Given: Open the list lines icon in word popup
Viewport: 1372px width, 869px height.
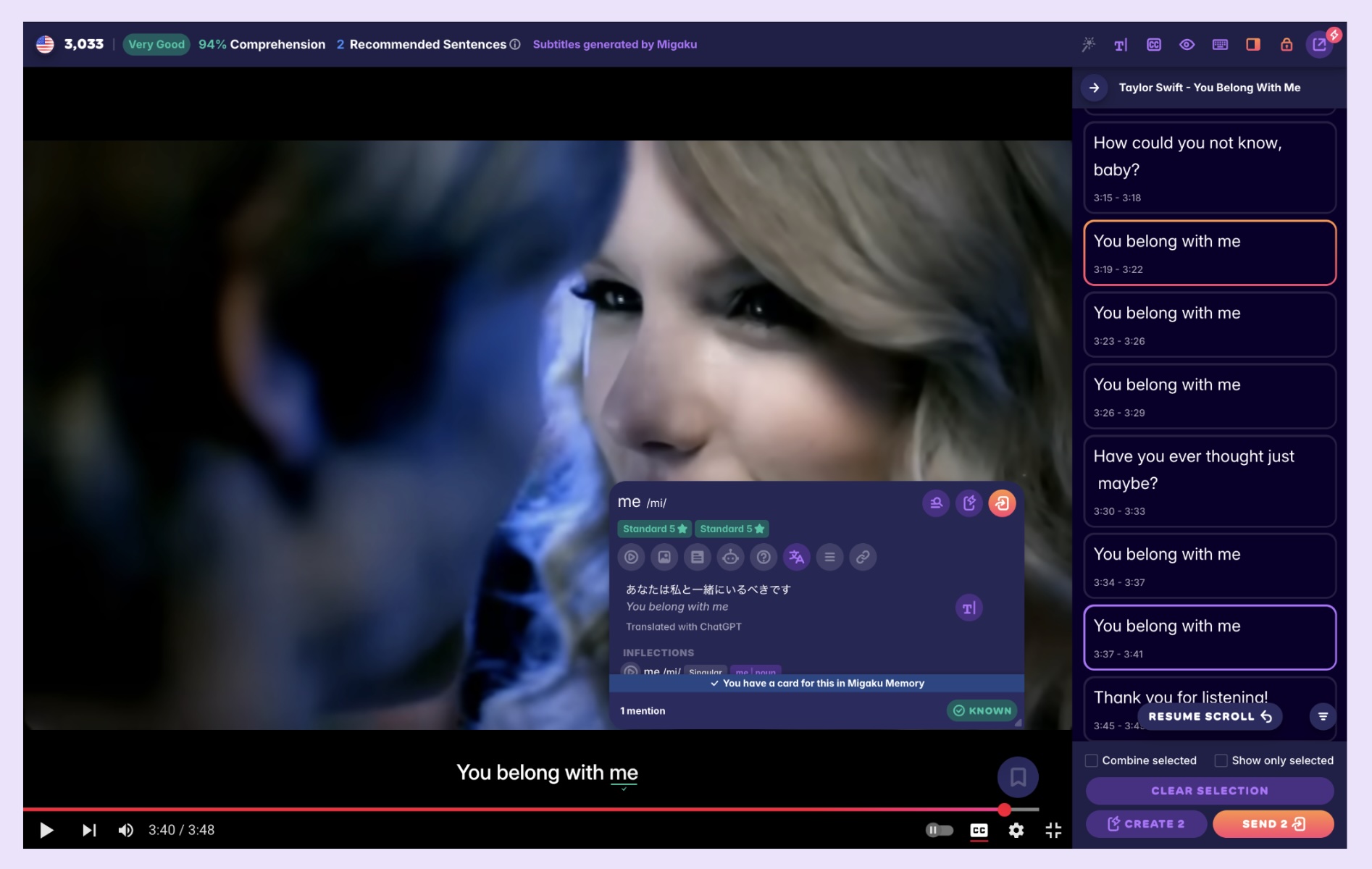Looking at the screenshot, I should click(829, 557).
